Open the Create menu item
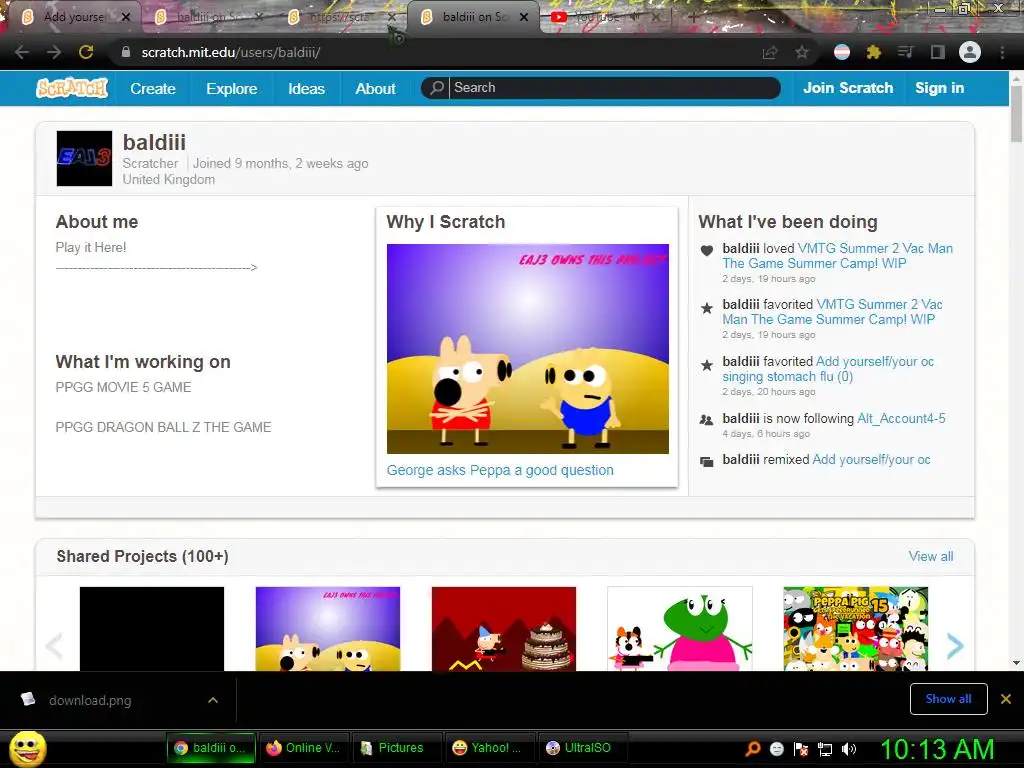1024x768 pixels. point(153,88)
